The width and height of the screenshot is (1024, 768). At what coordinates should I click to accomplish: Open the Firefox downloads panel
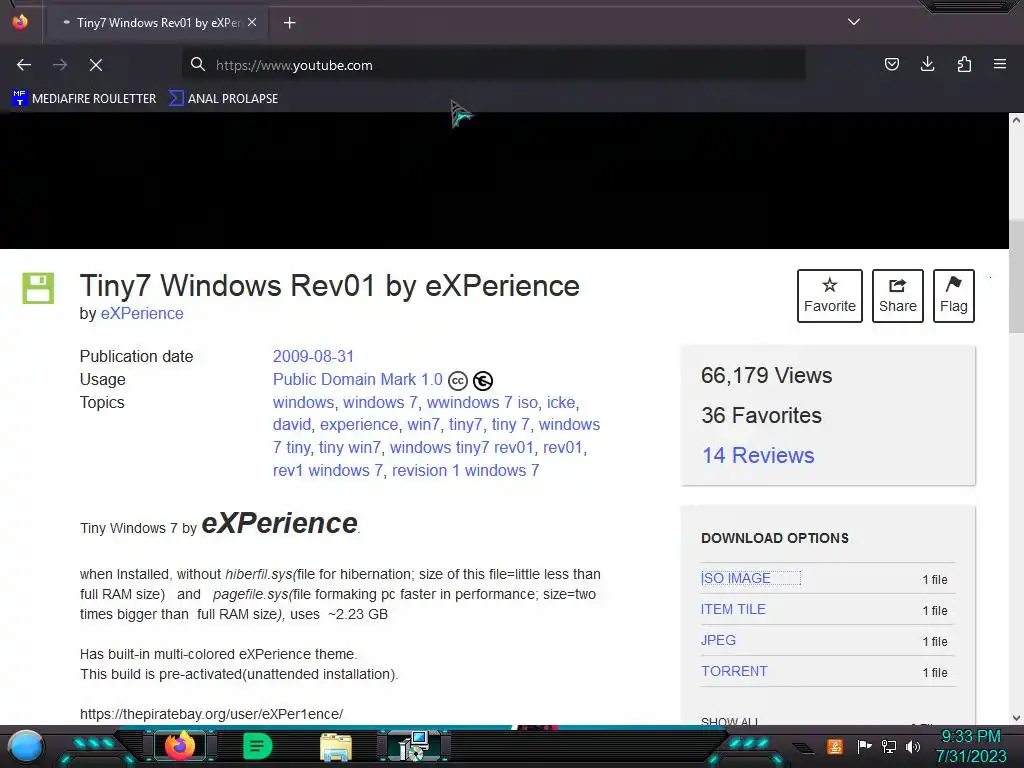(x=927, y=64)
